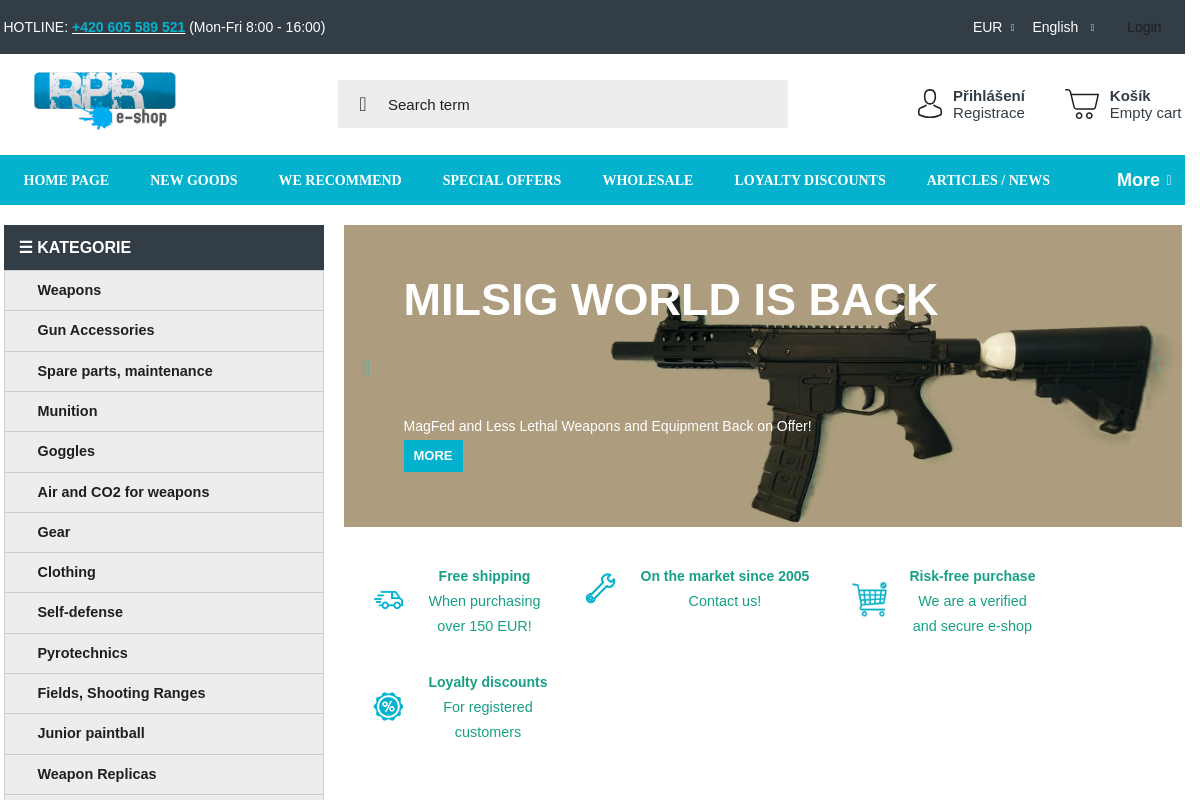Click the Registrace link
The image size is (1200, 800).
click(989, 113)
